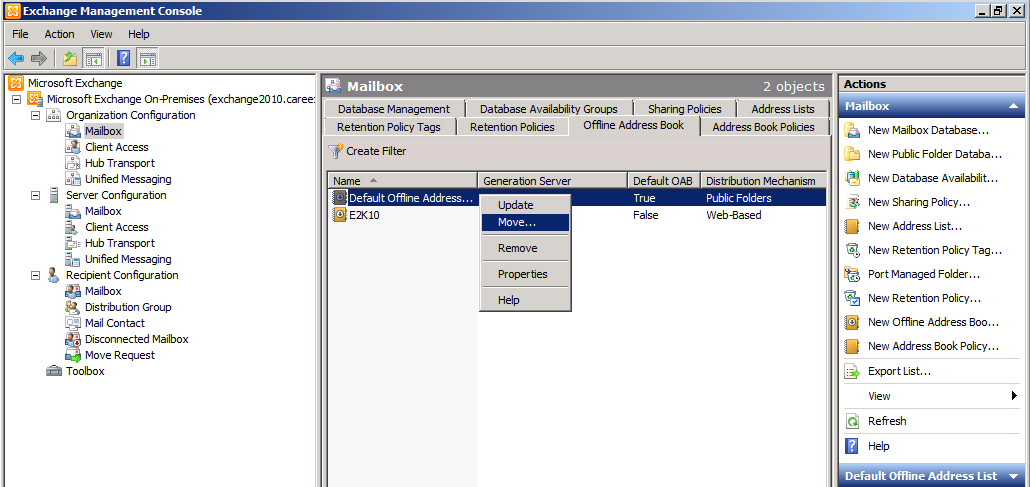Image resolution: width=1030 pixels, height=487 pixels.
Task: Toggle Show/Hide Action Pane toolbar icon
Action: tap(147, 58)
